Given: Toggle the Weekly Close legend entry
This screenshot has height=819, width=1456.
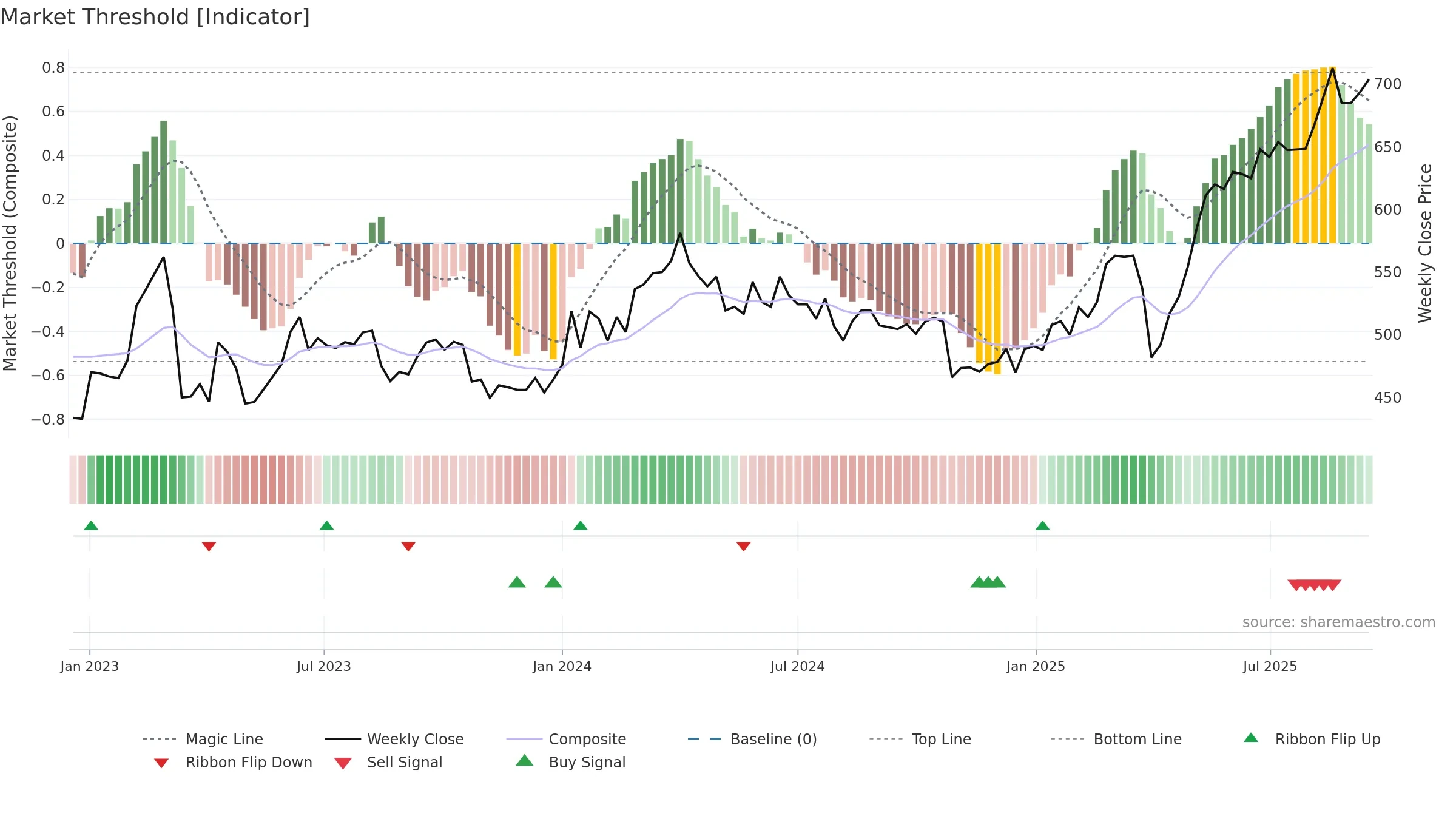Looking at the screenshot, I should (x=394, y=739).
